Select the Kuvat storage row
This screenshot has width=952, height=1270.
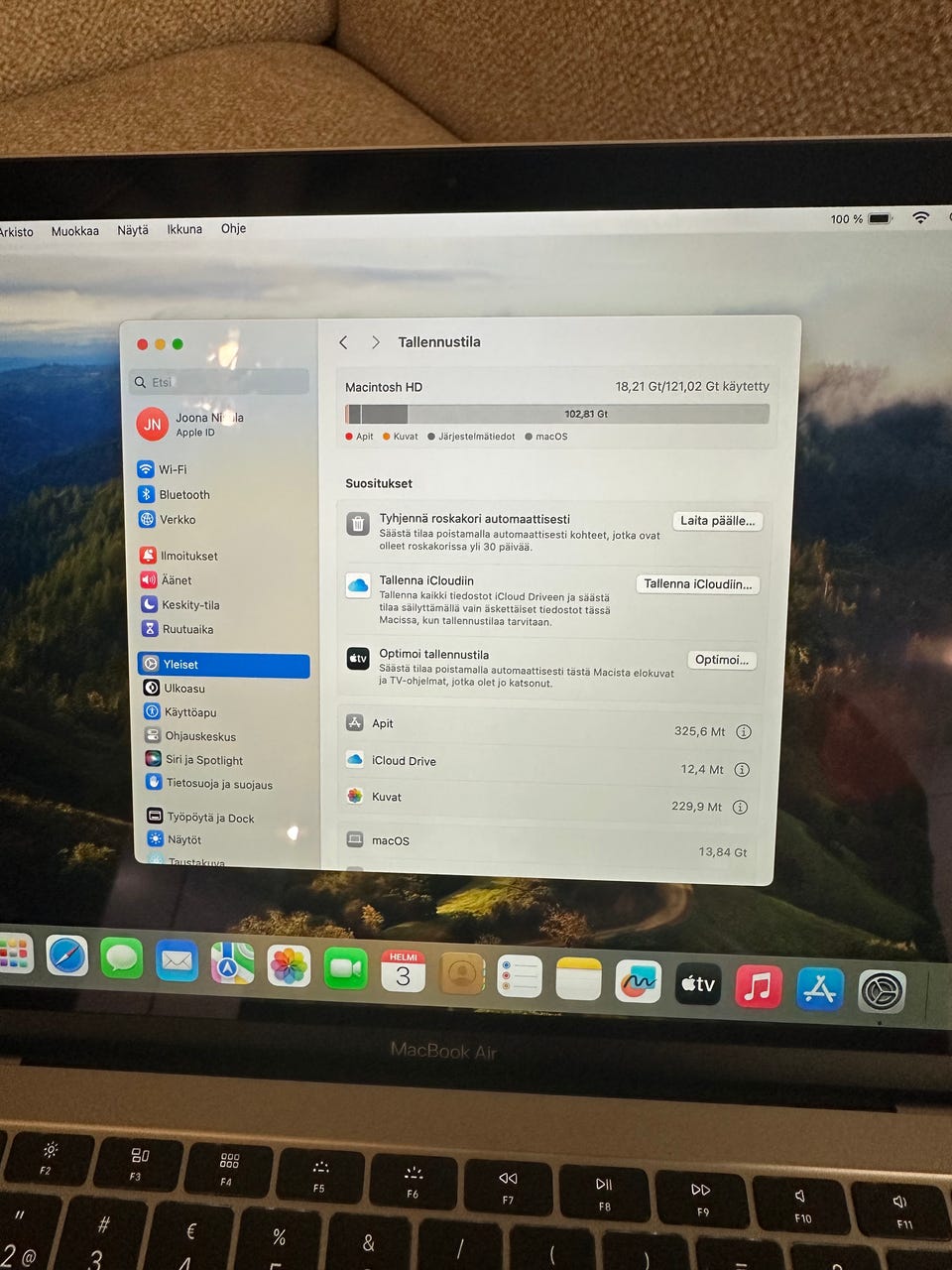tap(548, 801)
